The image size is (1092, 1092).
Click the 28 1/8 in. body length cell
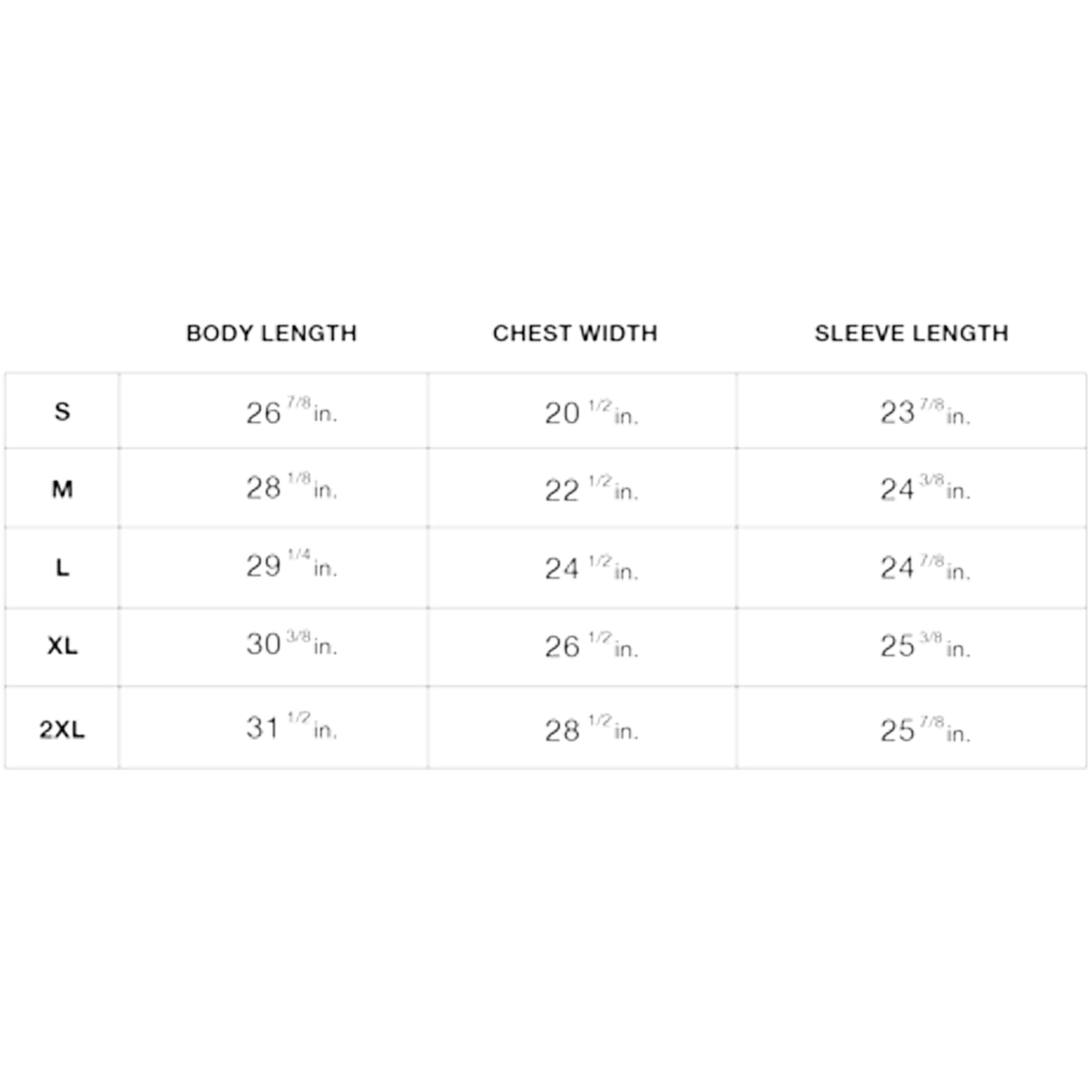274,488
